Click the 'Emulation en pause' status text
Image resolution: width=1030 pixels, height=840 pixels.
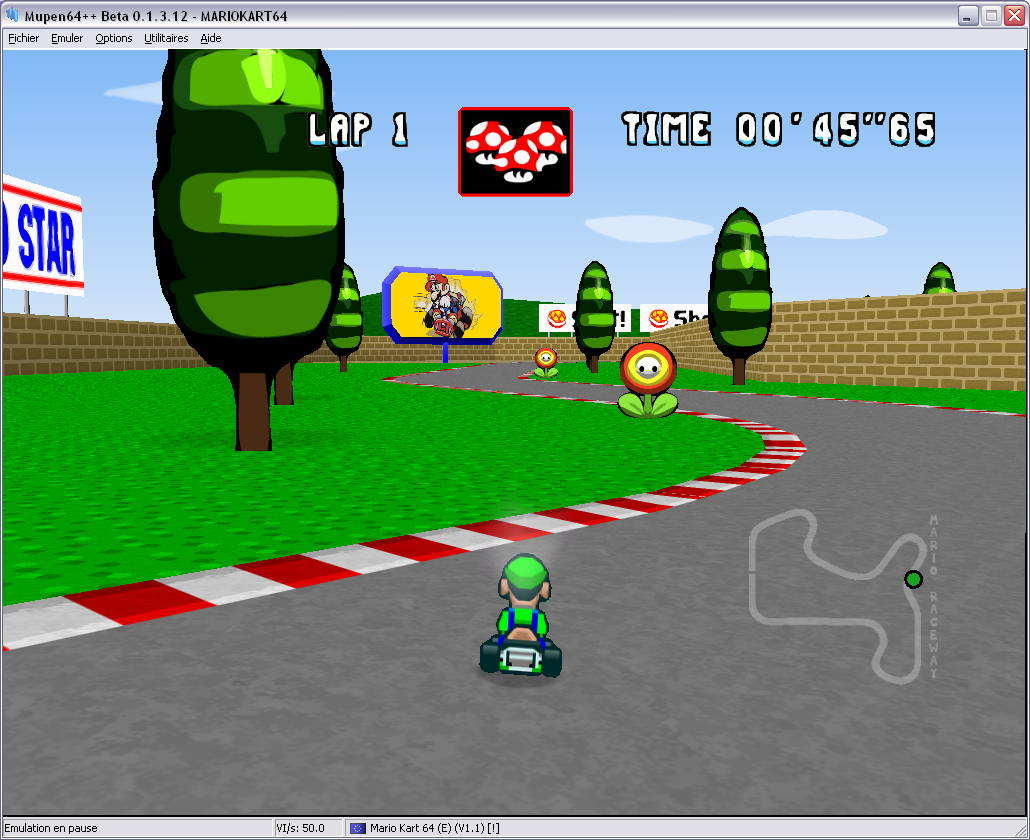coord(51,828)
